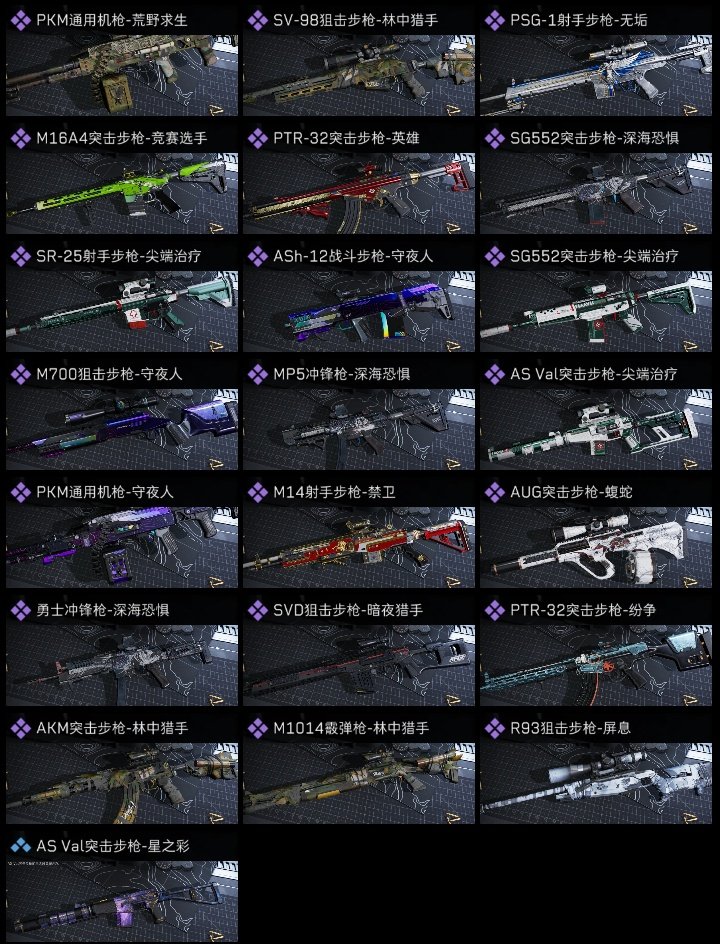720x944 pixels.
Task: Select the M1014霰弹枪-林中猎手 shotgun thumbnail
Action: pos(359,783)
